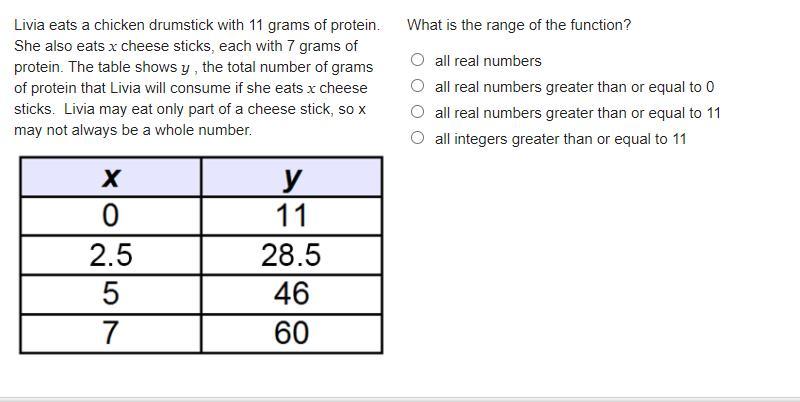800x402 pixels.
Task: Select 'all real numbers greater than or equal to 11'
Action: pos(417,112)
